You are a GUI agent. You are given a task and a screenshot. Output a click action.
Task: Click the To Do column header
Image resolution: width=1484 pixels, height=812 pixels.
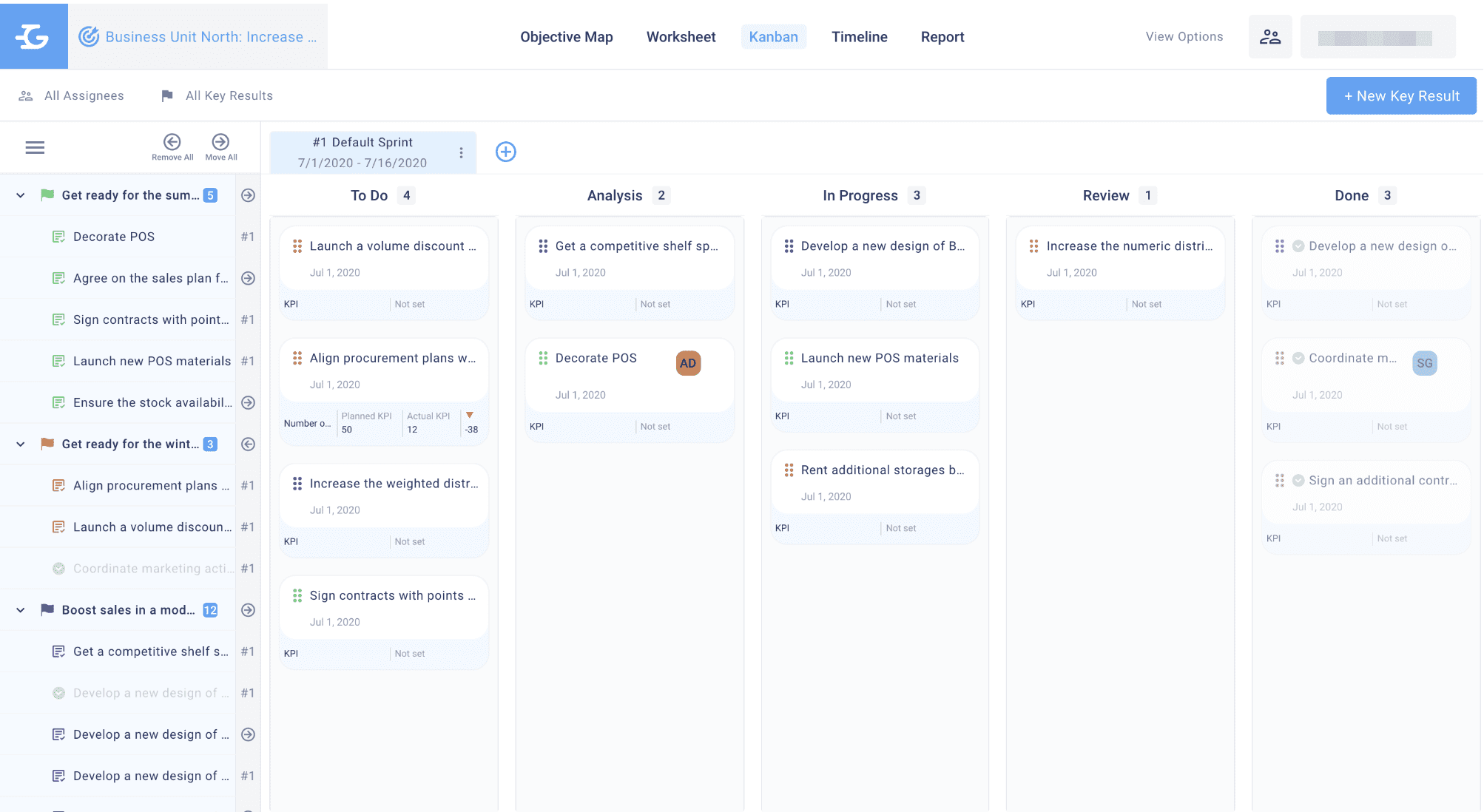coord(369,195)
